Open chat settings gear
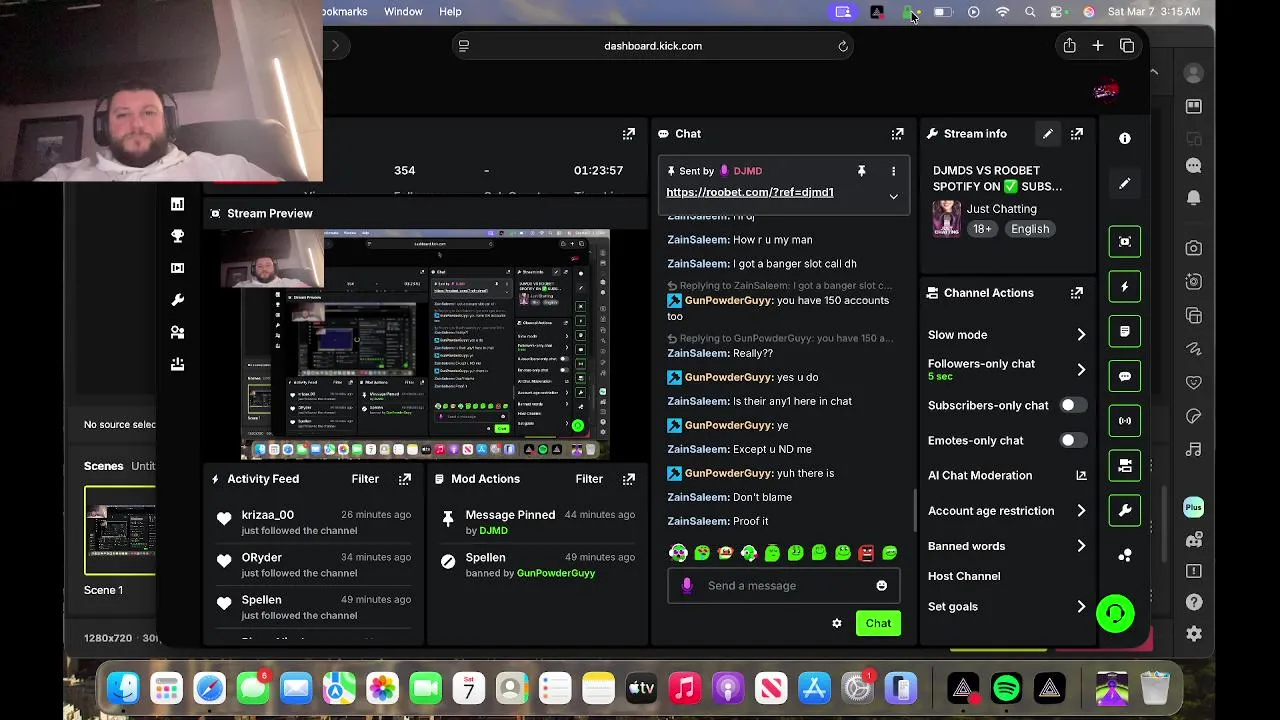 (x=837, y=623)
